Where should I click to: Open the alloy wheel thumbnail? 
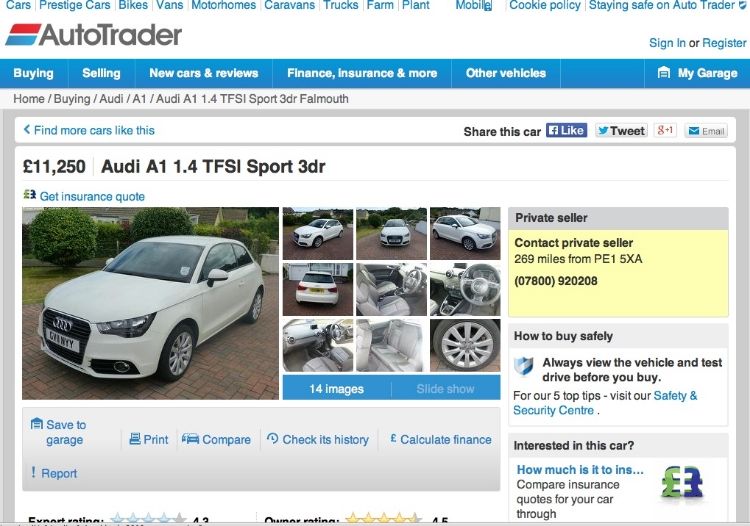(465, 345)
